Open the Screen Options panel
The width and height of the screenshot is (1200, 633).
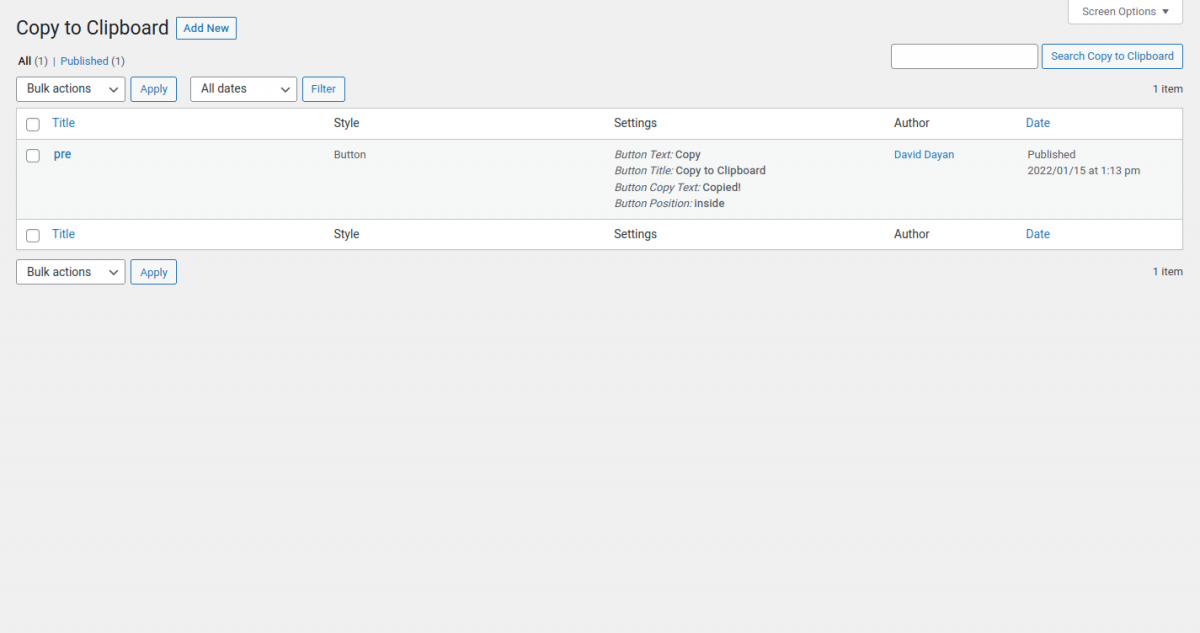(1124, 11)
